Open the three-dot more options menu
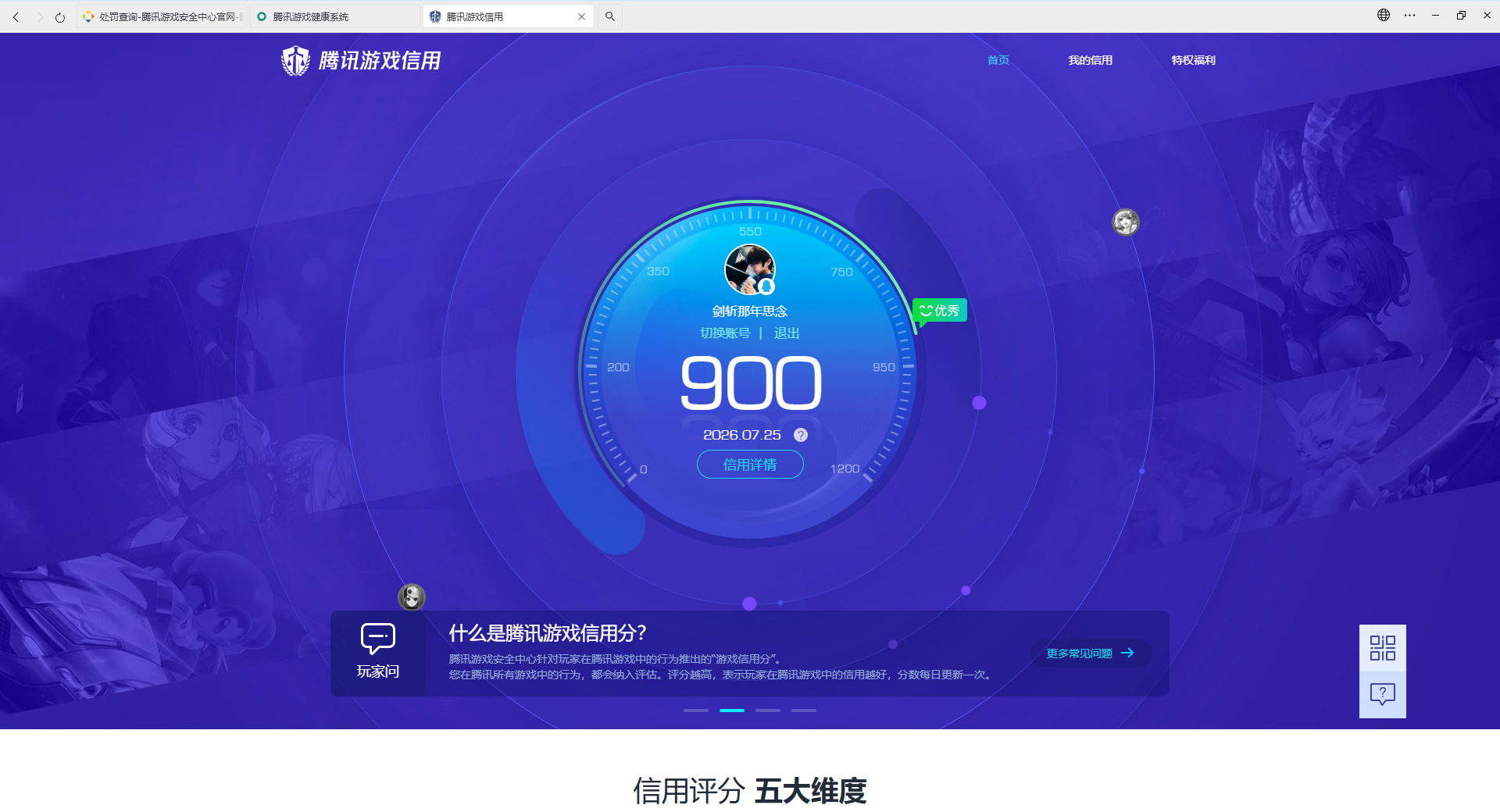This screenshot has width=1500, height=812. point(1409,15)
